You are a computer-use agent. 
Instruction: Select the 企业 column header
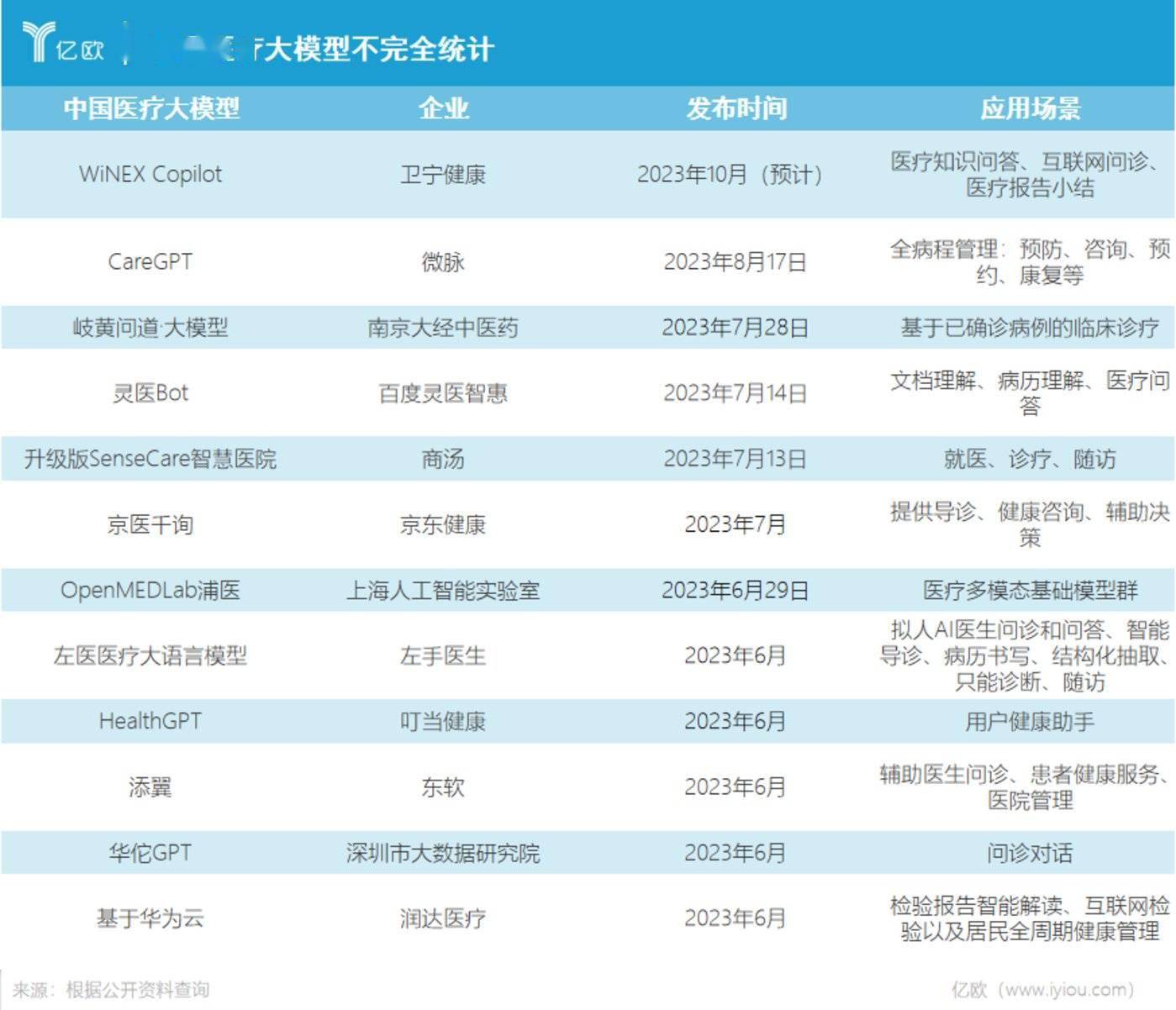pyautogui.click(x=443, y=108)
